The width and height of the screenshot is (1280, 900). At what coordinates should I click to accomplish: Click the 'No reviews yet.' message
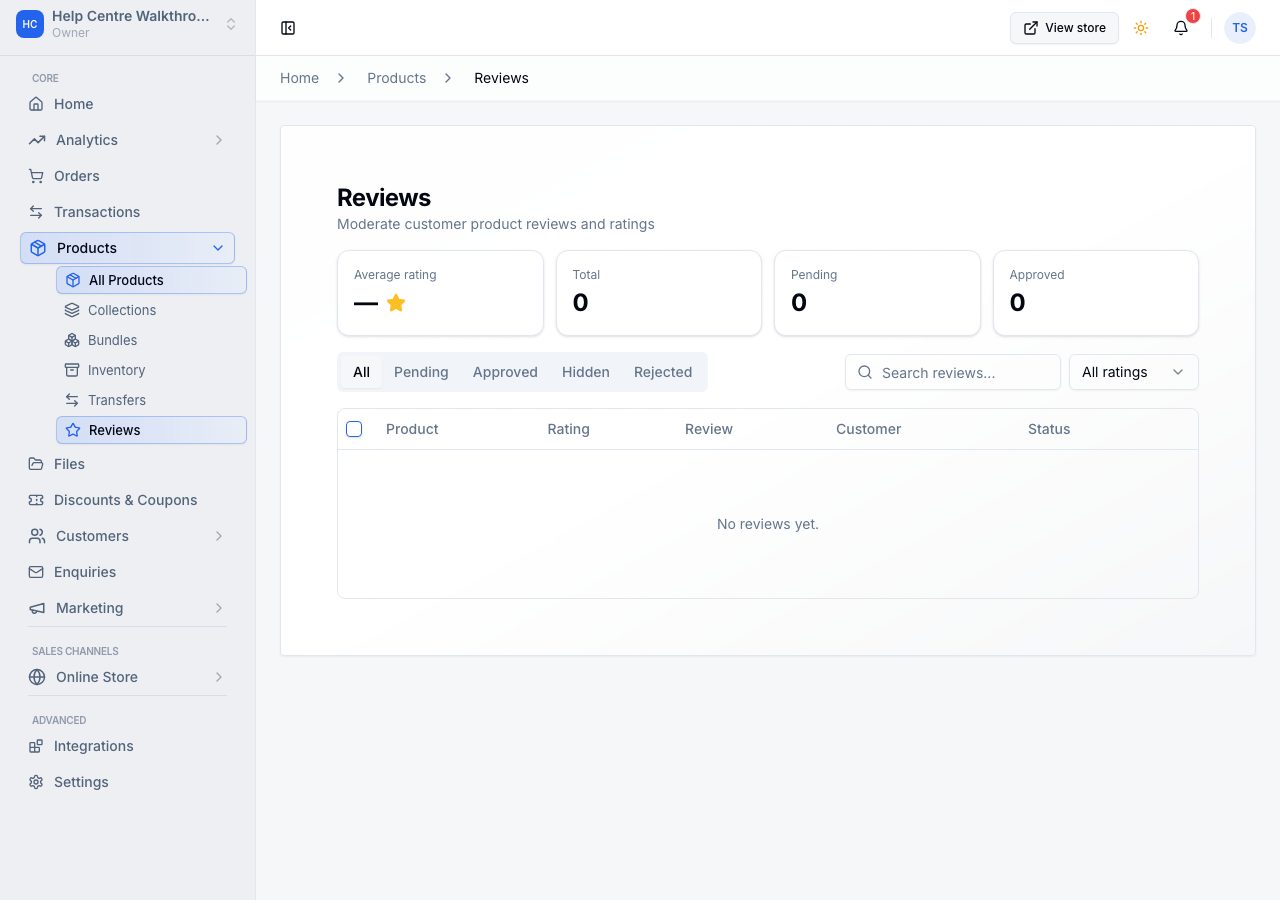point(768,524)
